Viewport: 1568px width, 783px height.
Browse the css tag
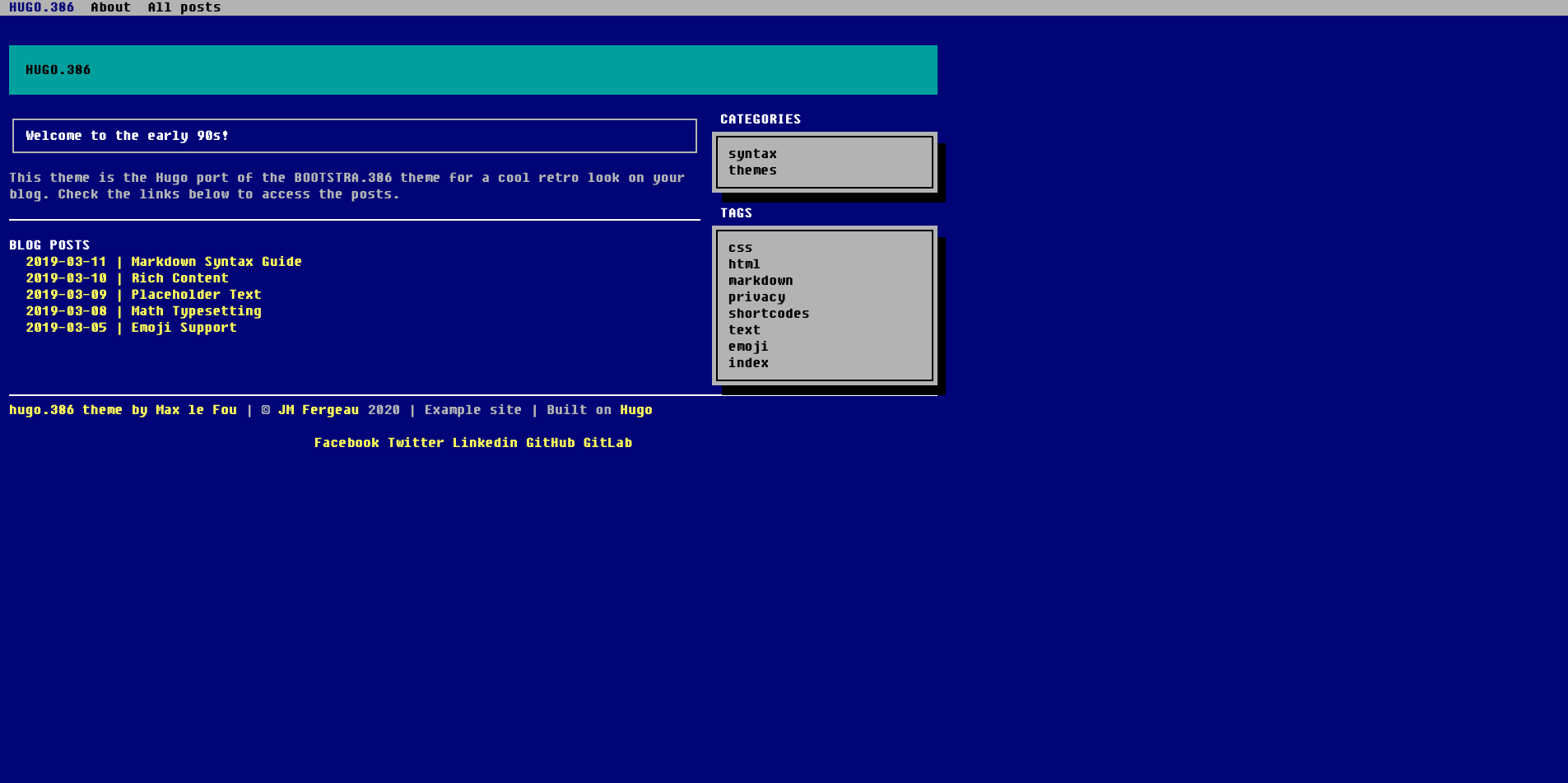[x=740, y=248]
